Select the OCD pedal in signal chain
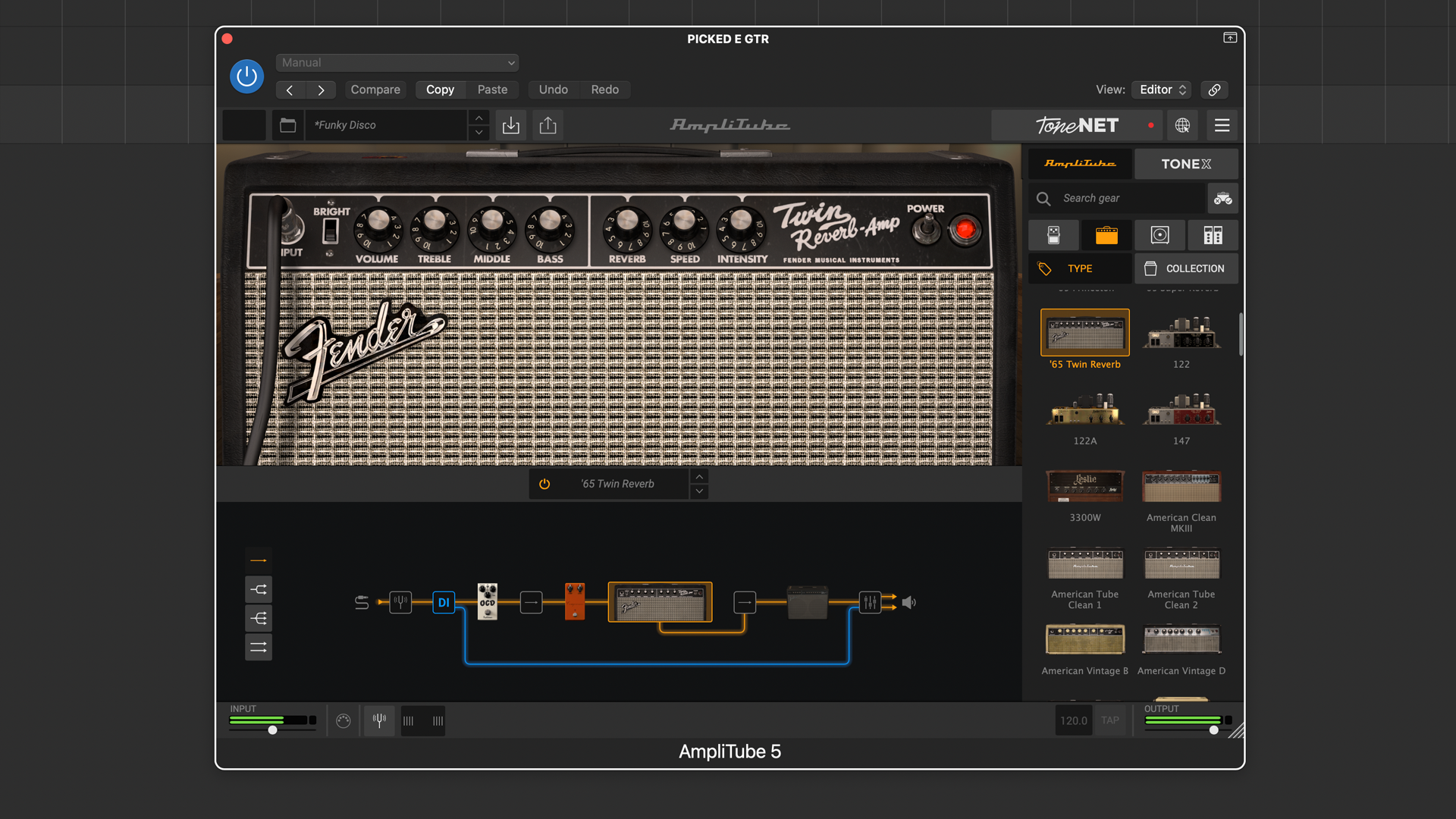This screenshot has width=1456, height=819. (x=488, y=601)
